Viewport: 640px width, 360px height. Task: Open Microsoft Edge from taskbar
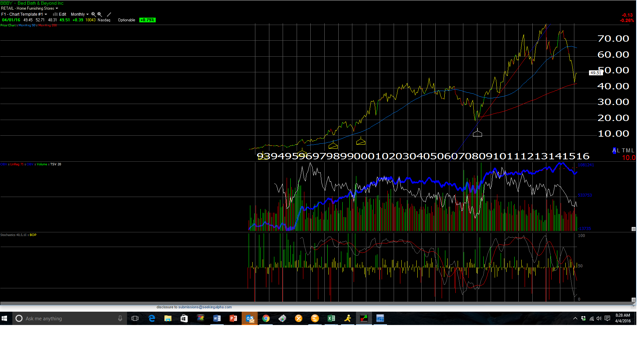(x=151, y=318)
